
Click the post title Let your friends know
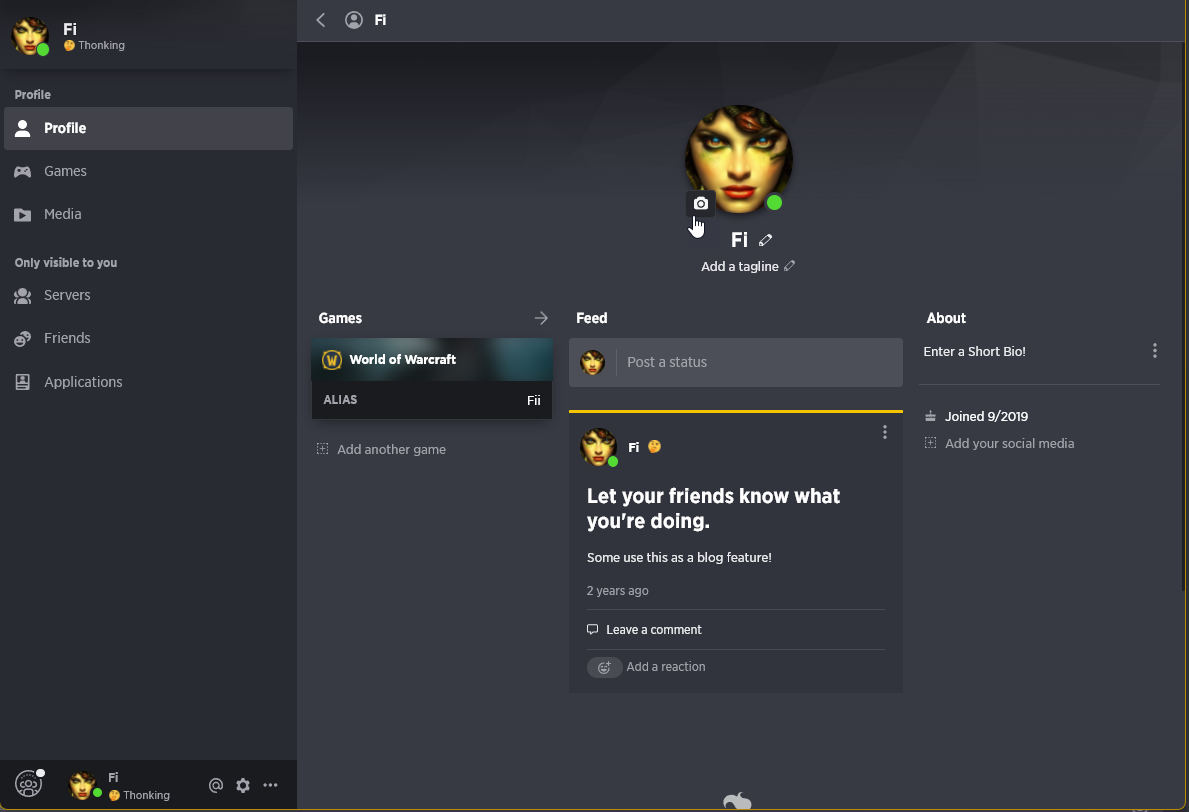pos(713,508)
